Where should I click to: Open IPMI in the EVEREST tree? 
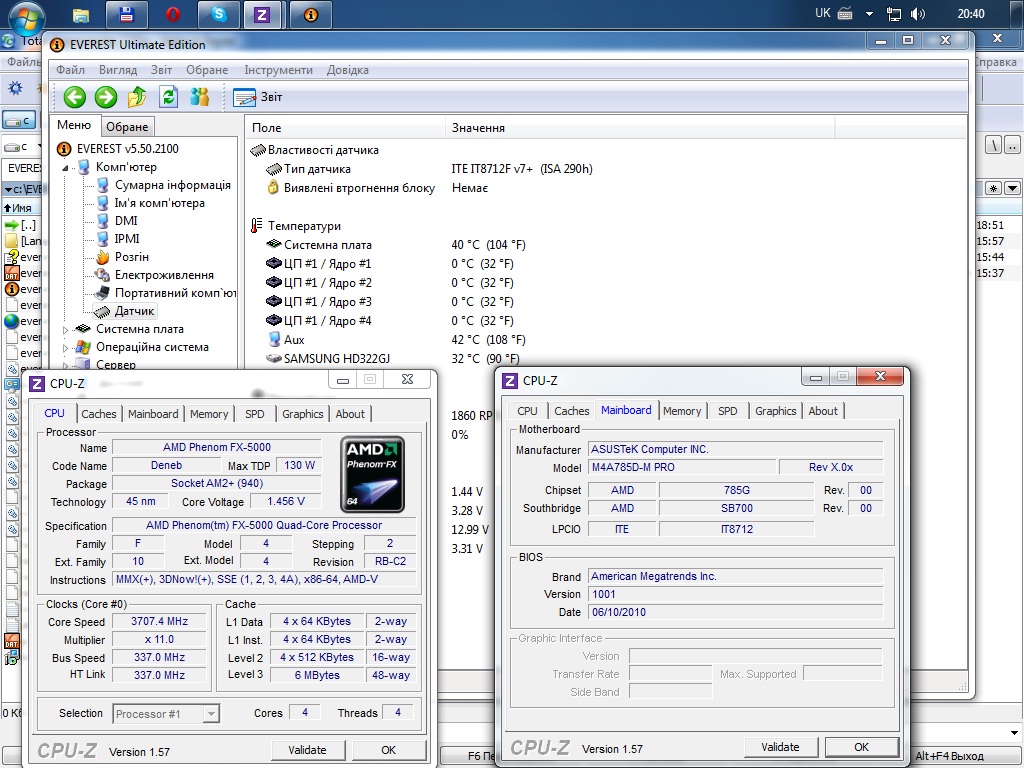(x=127, y=239)
